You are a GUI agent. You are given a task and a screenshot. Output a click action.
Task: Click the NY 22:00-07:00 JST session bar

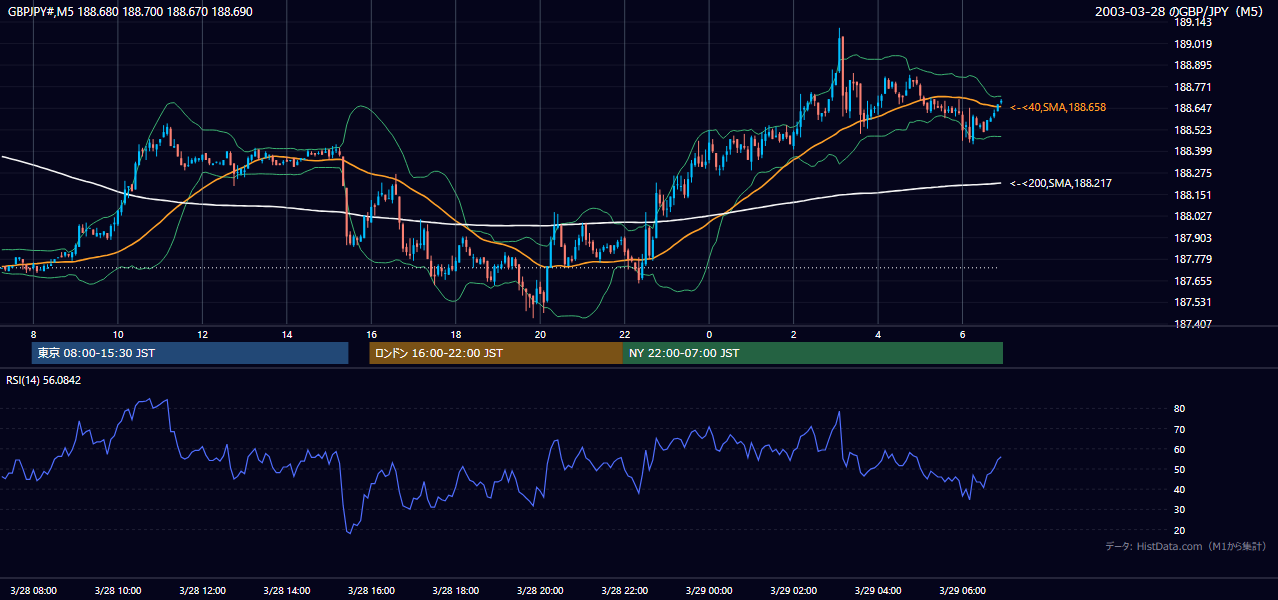pyautogui.click(x=813, y=353)
